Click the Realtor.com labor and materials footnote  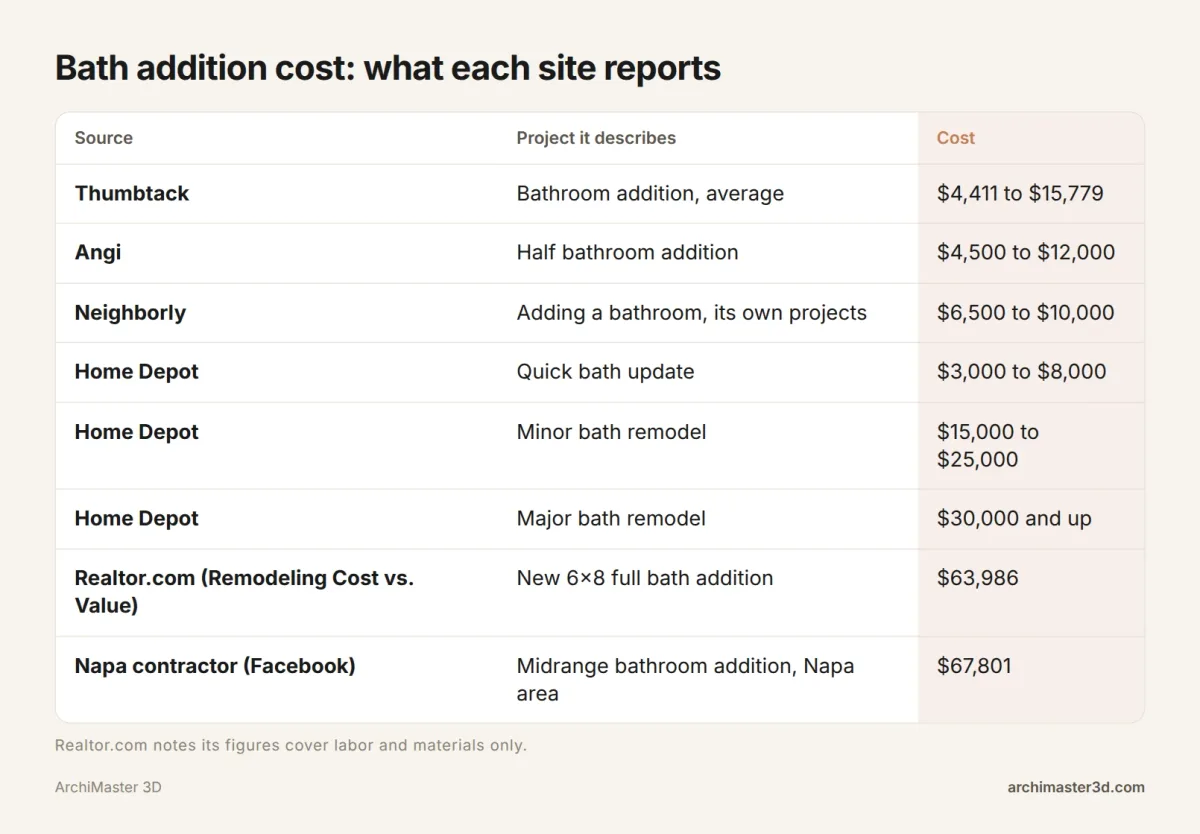point(291,745)
